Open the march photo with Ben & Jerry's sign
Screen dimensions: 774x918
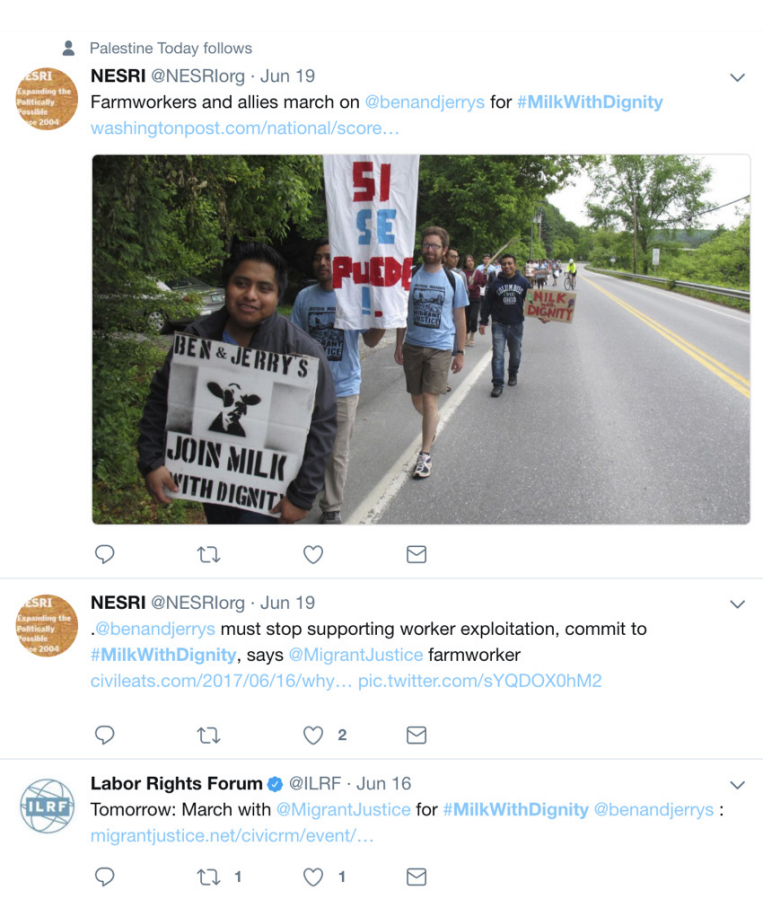(421, 339)
